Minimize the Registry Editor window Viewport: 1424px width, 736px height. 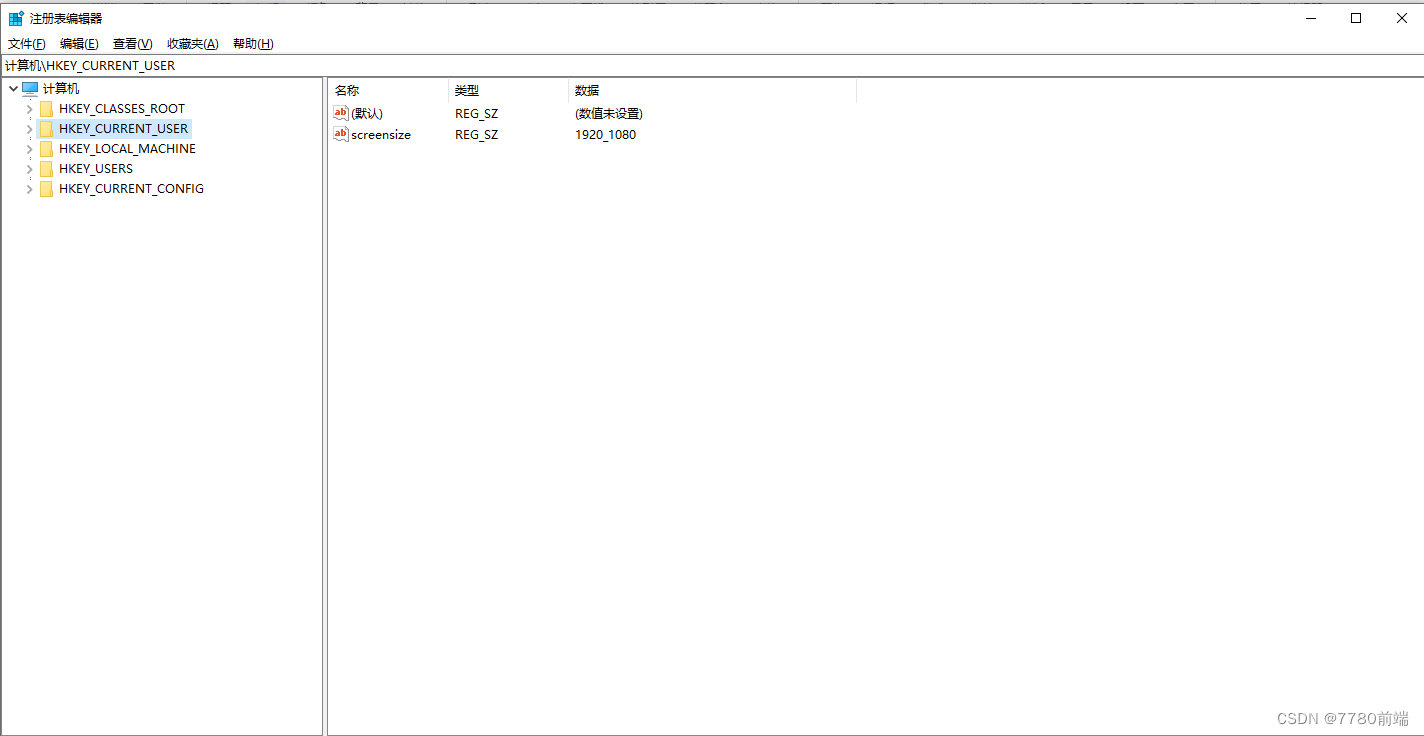(x=1310, y=18)
